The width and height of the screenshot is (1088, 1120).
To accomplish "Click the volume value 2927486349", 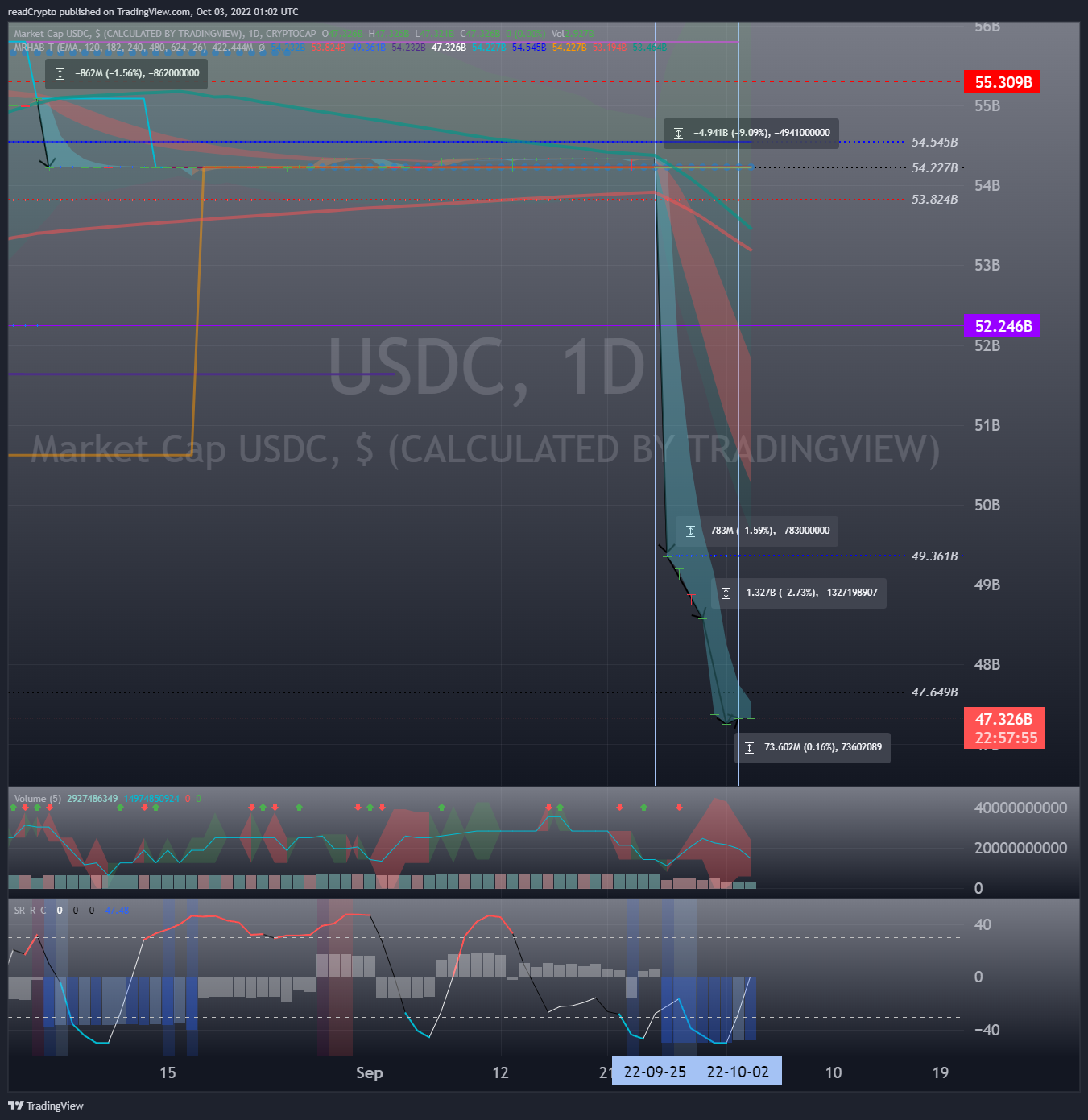I will point(92,799).
